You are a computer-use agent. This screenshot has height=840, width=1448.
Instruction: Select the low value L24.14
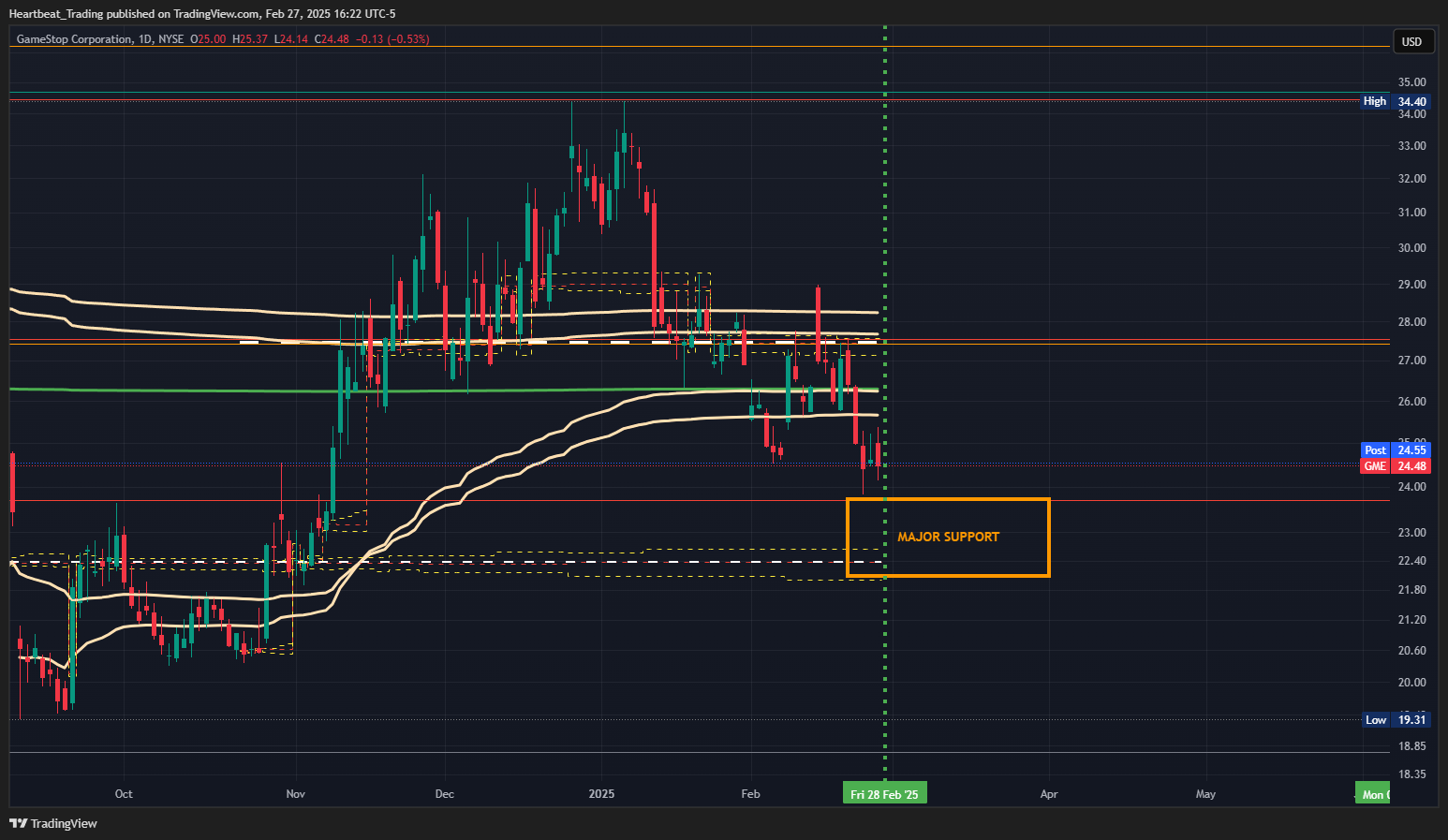290,39
